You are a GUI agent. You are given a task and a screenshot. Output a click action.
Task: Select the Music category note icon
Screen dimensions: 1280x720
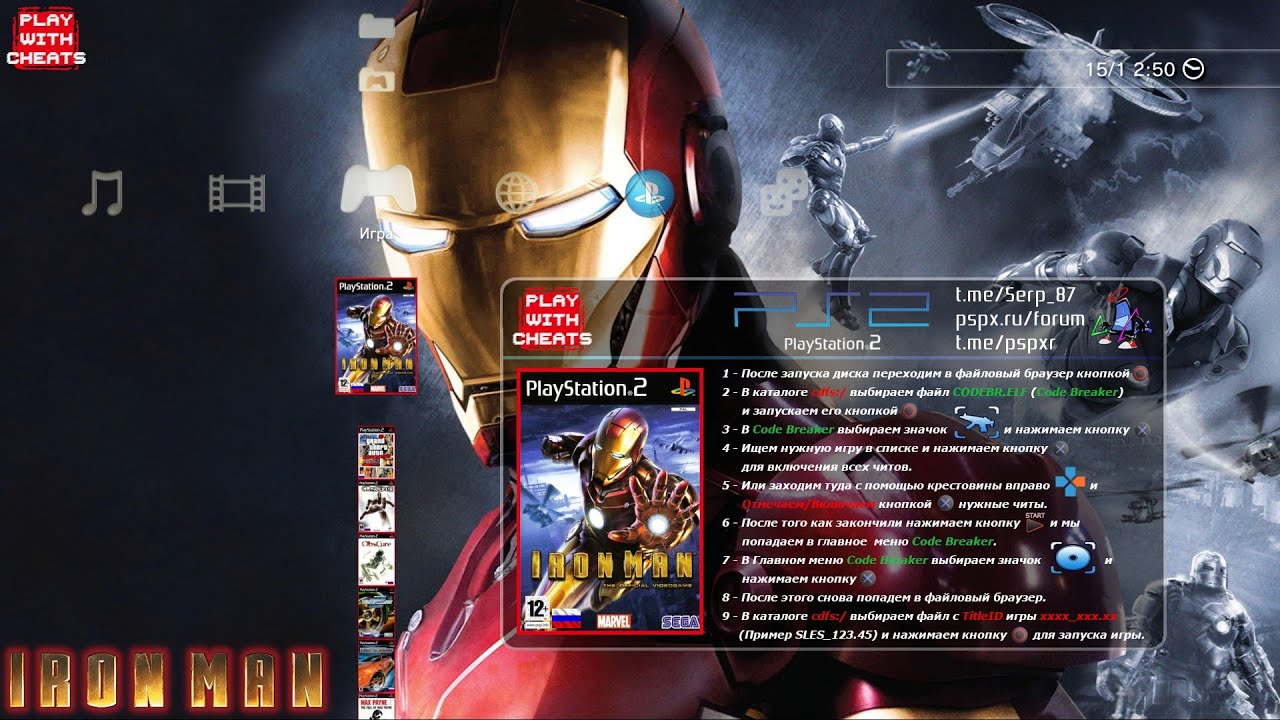(102, 192)
